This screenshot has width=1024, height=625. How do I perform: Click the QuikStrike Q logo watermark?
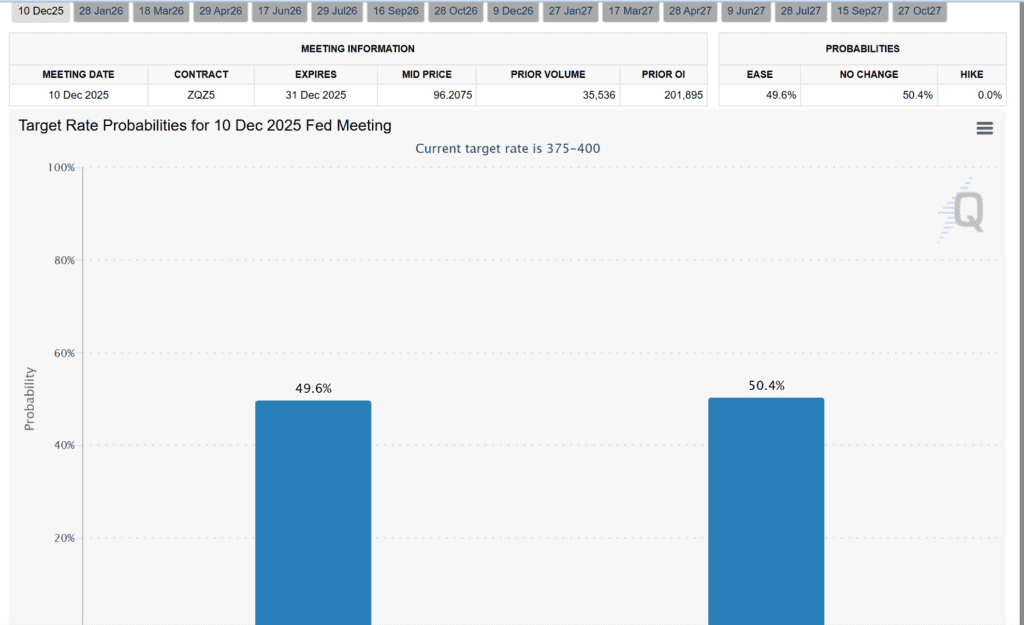point(964,212)
